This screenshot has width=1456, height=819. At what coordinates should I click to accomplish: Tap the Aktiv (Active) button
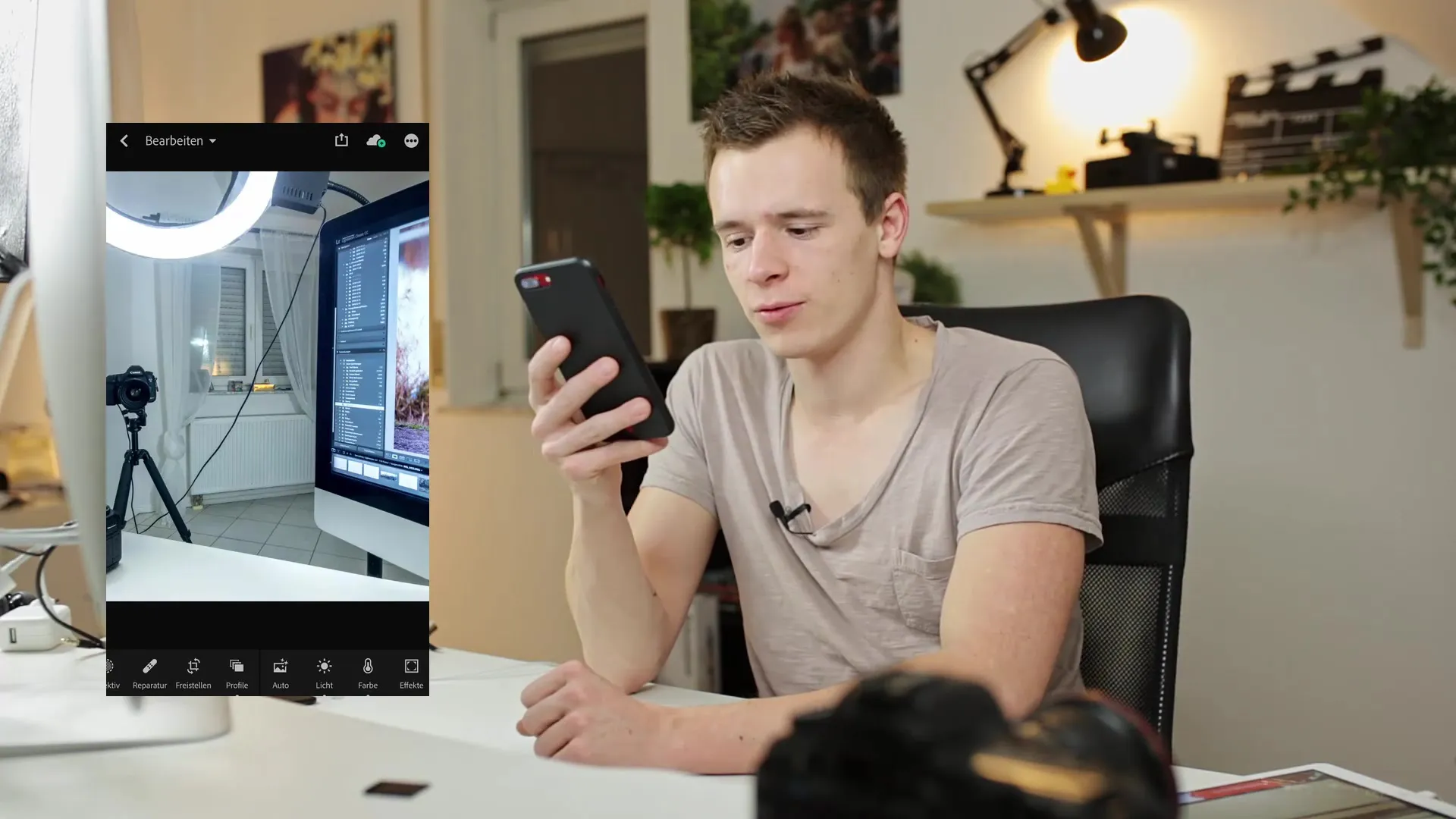(x=111, y=672)
